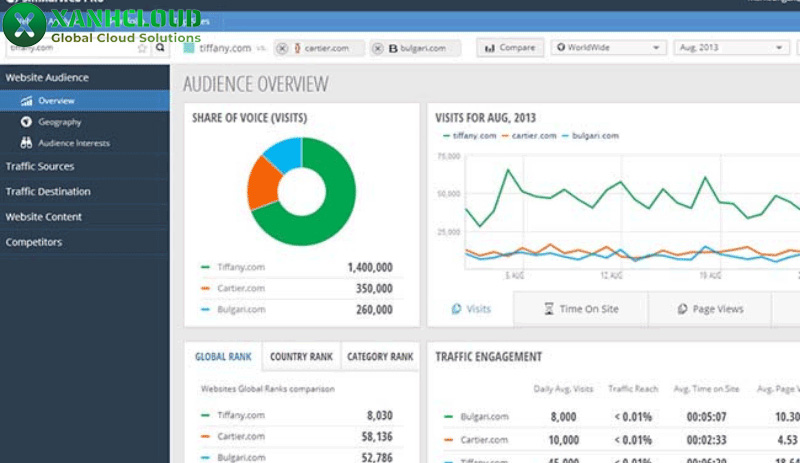Expand Traffic Sources sidebar section

(40, 166)
